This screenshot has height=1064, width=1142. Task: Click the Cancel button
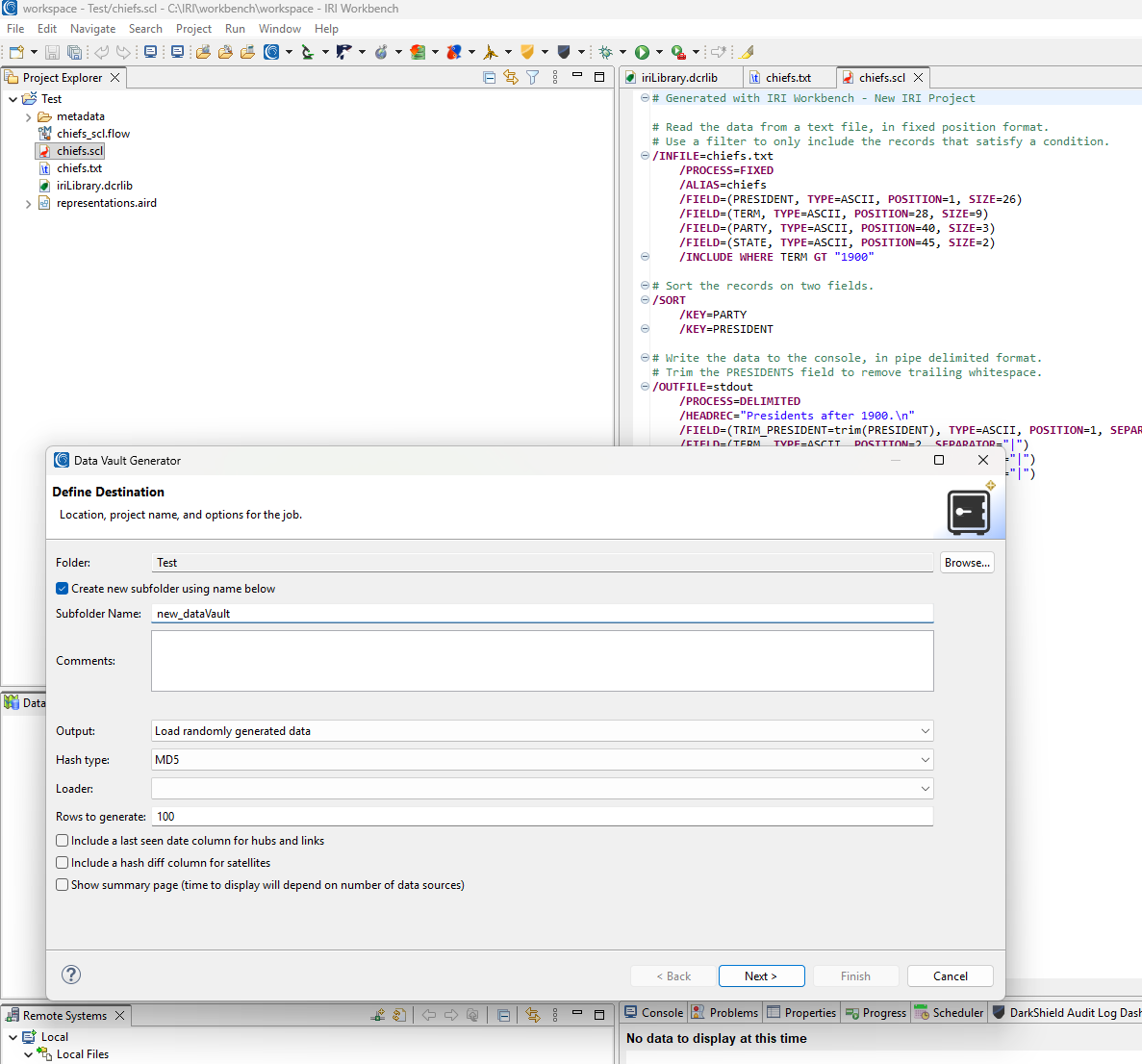(950, 975)
